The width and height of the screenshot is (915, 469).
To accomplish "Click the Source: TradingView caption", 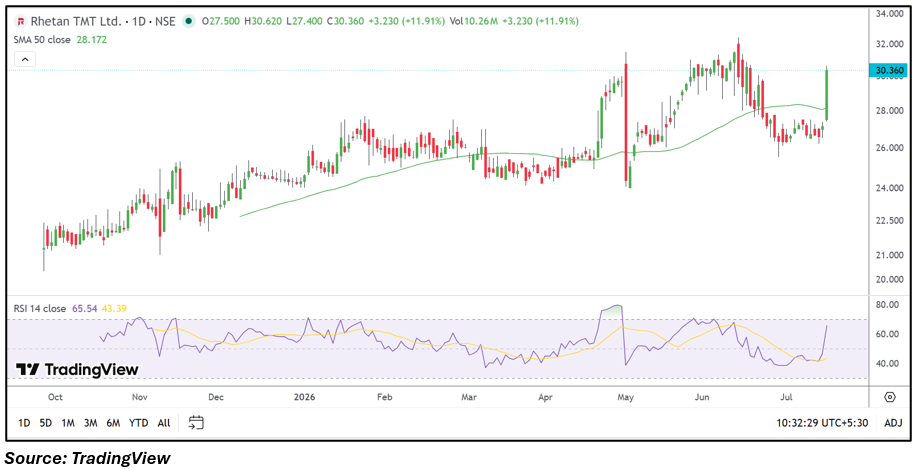I will pyautogui.click(x=88, y=458).
